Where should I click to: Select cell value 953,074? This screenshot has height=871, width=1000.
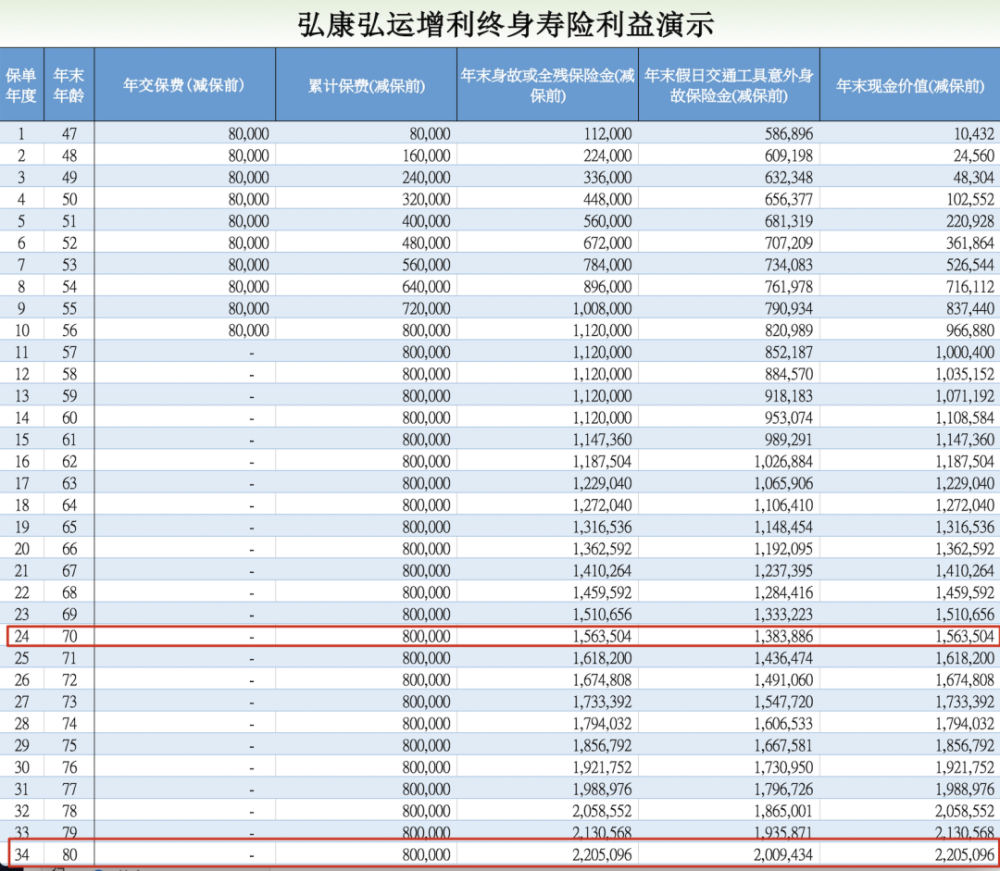click(789, 418)
